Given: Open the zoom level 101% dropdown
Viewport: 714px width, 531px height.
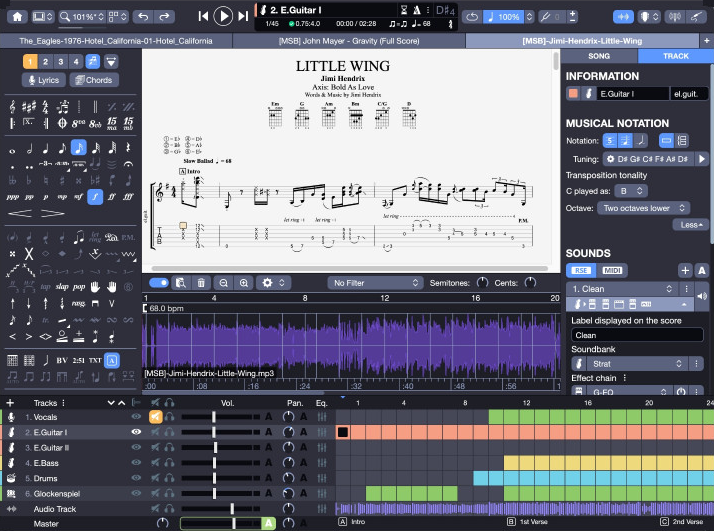Looking at the screenshot, I should click(82, 17).
